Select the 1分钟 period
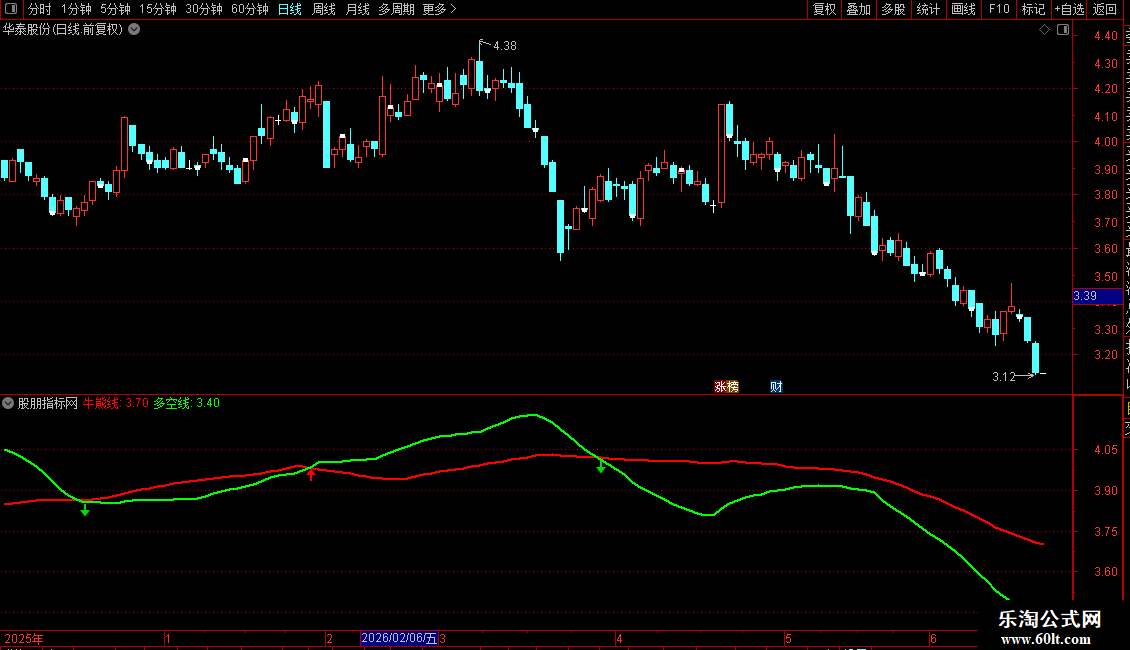Image resolution: width=1130 pixels, height=650 pixels. tap(76, 9)
